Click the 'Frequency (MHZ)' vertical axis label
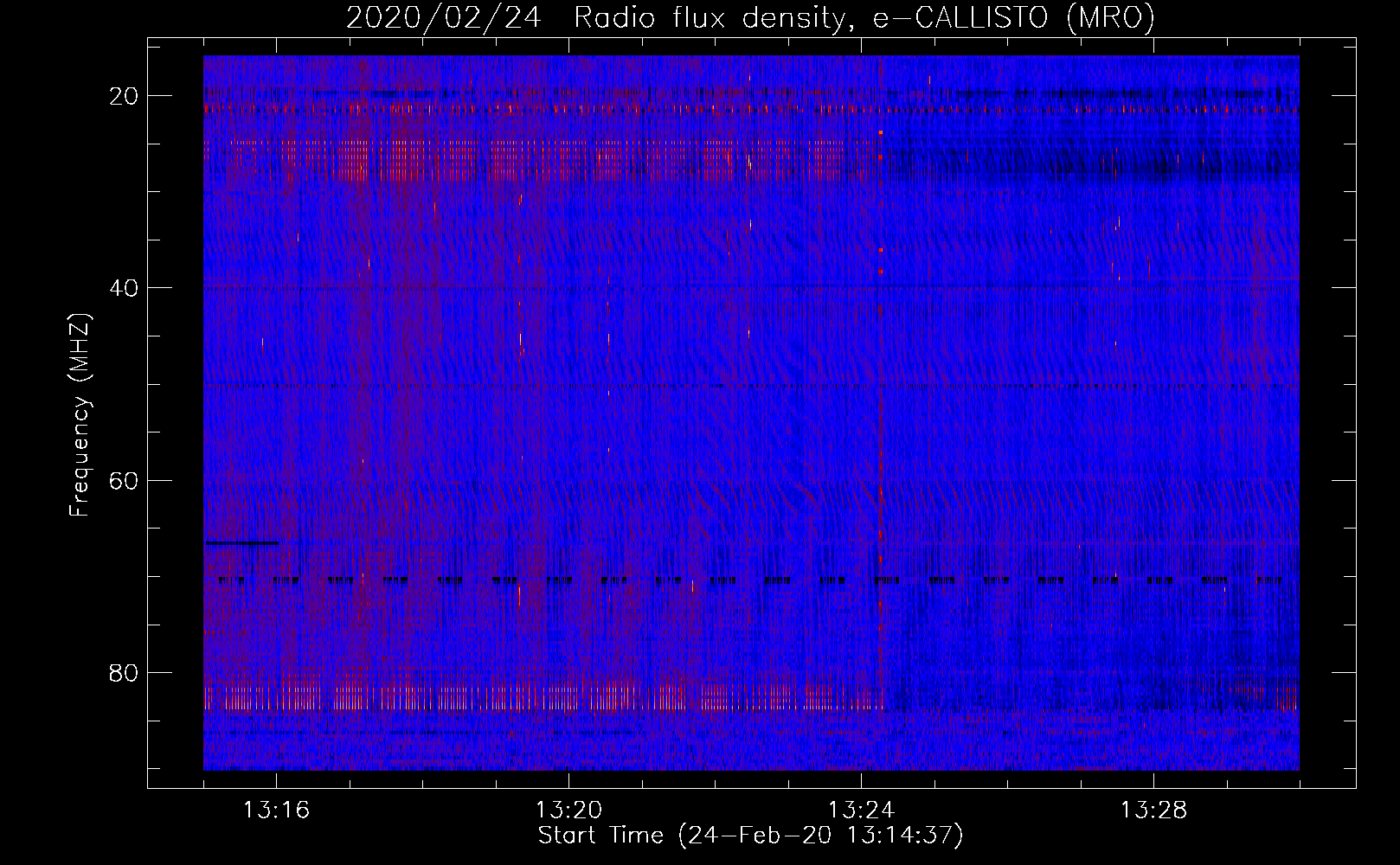1400x865 pixels. 79,414
